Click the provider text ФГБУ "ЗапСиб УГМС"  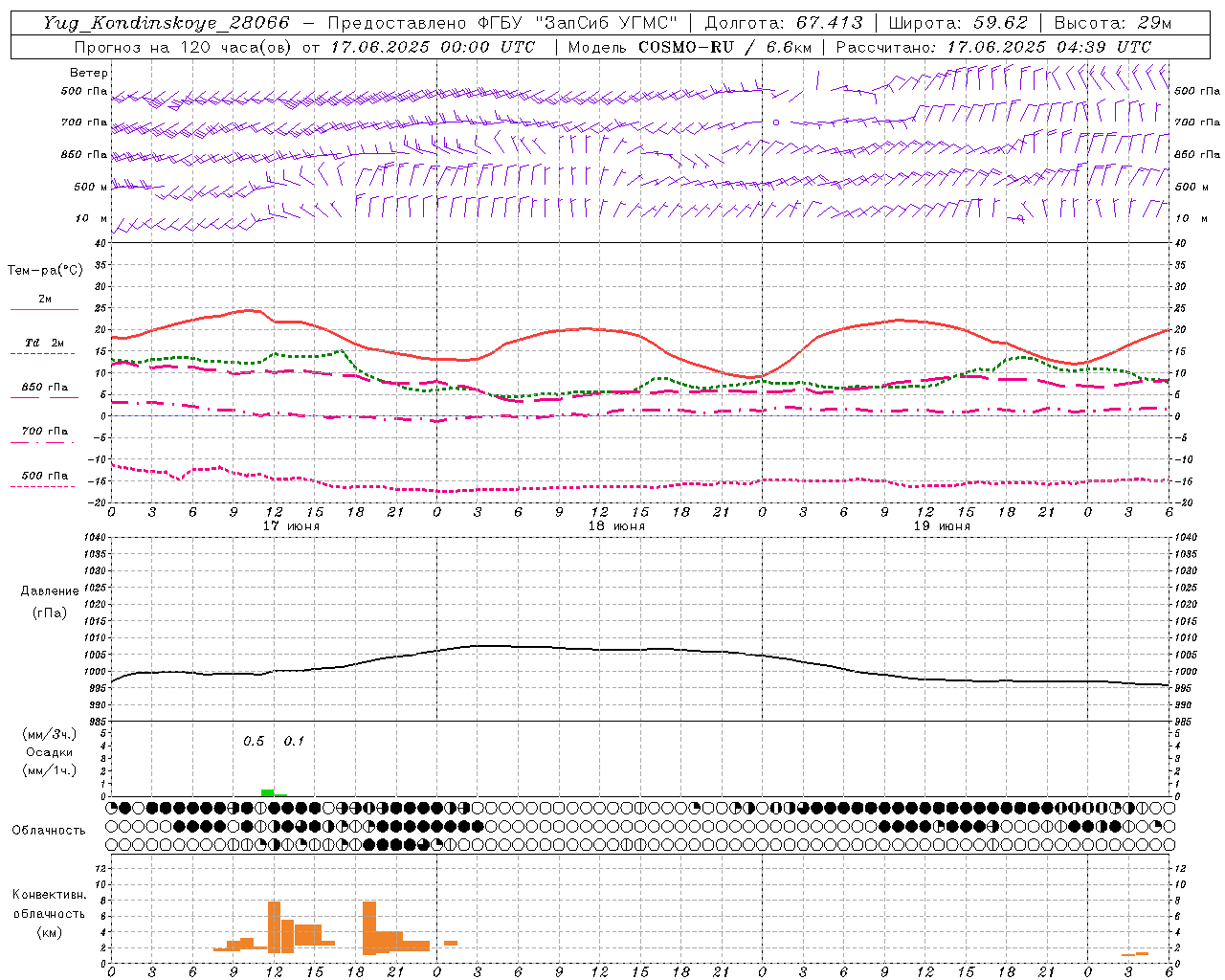tap(577, 23)
